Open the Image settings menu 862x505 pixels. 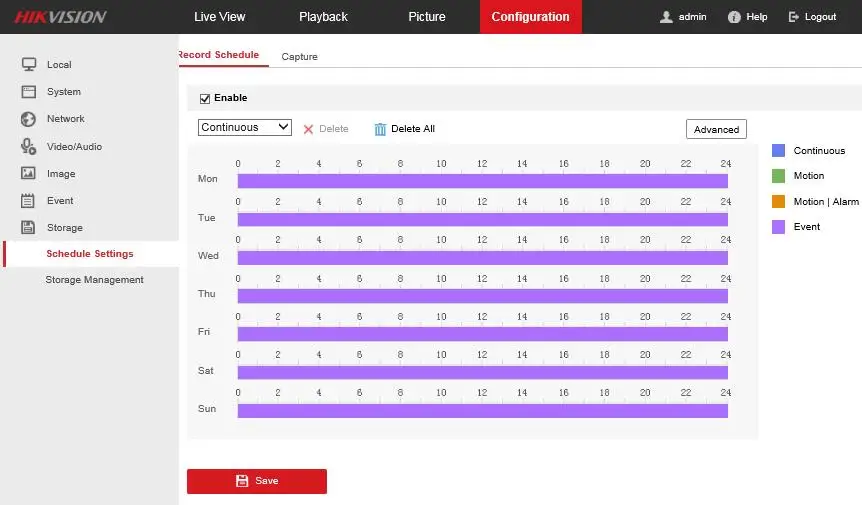(x=61, y=174)
